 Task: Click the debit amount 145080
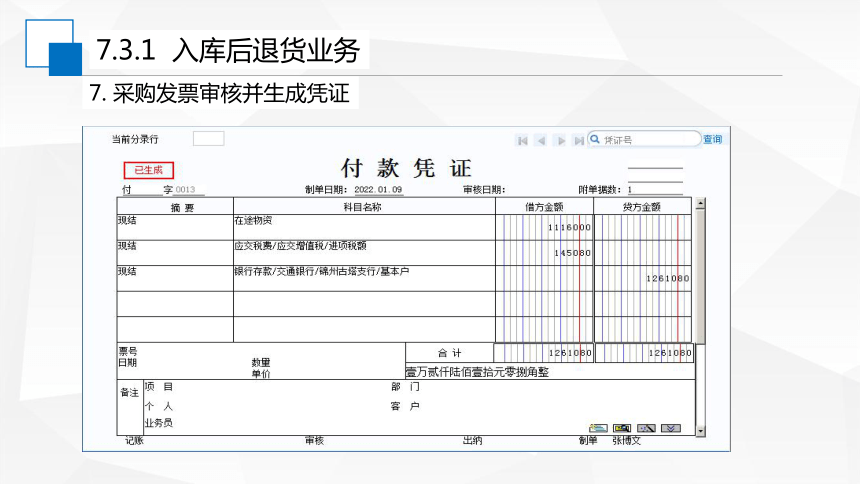(x=572, y=253)
